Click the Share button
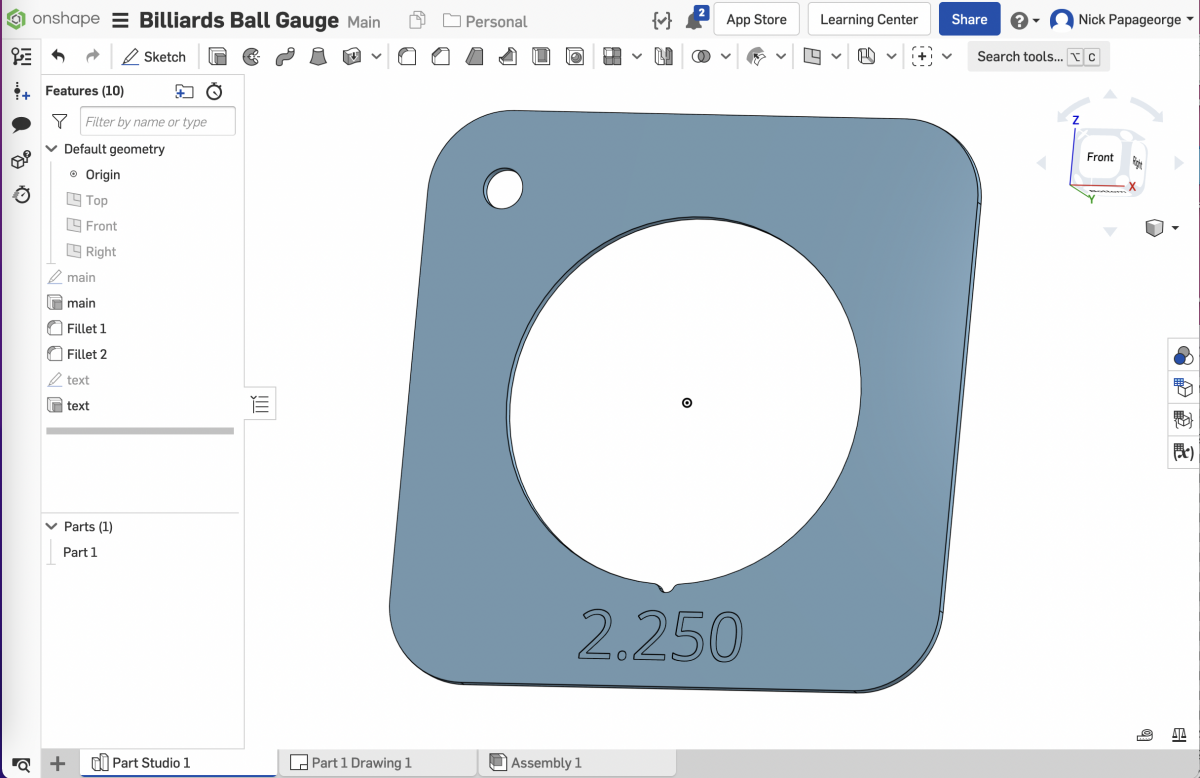The image size is (1200, 778). (x=969, y=20)
